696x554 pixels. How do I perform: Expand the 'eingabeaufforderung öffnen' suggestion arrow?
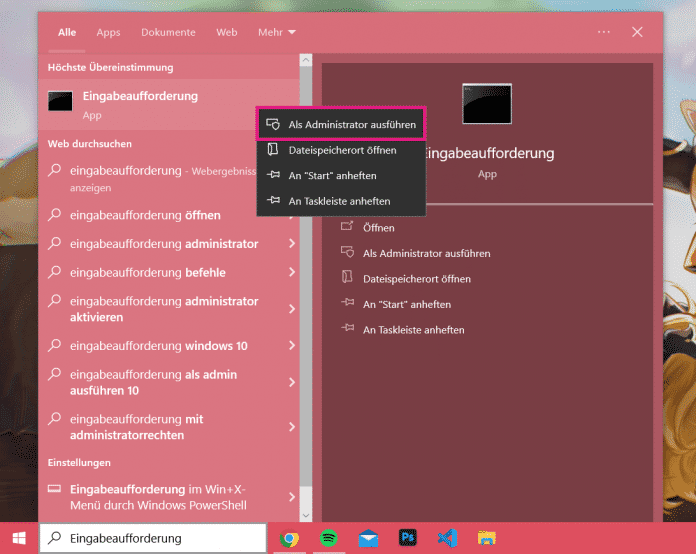(292, 215)
